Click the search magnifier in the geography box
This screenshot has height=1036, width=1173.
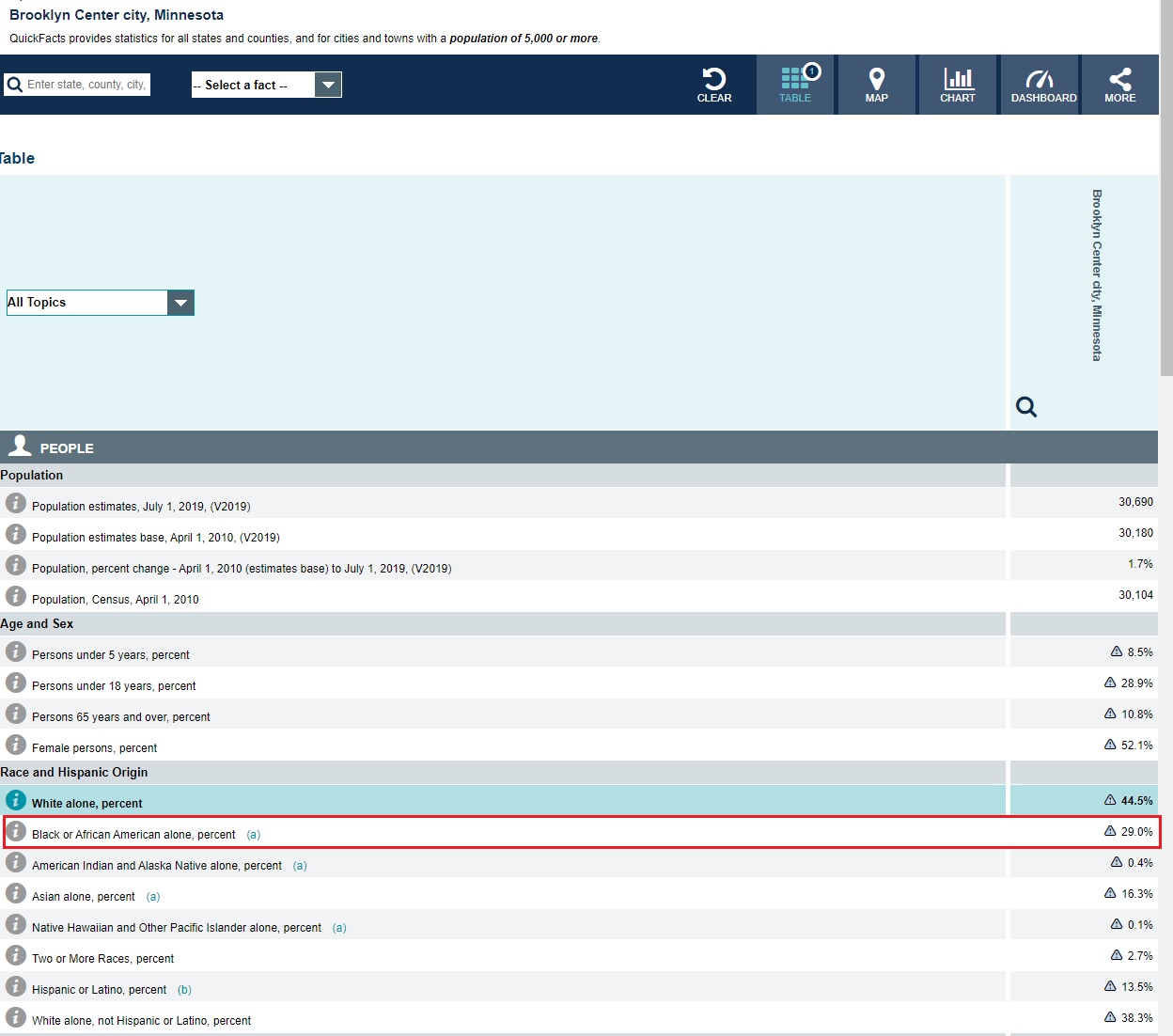(x=15, y=85)
